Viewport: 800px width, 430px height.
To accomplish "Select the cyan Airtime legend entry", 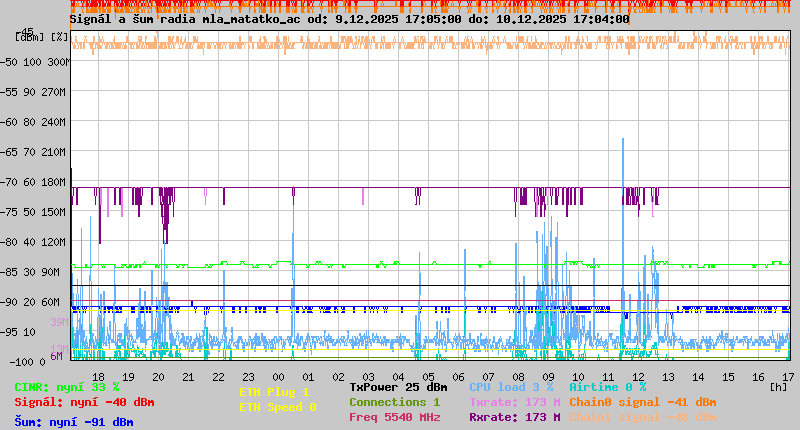I will tap(607, 387).
